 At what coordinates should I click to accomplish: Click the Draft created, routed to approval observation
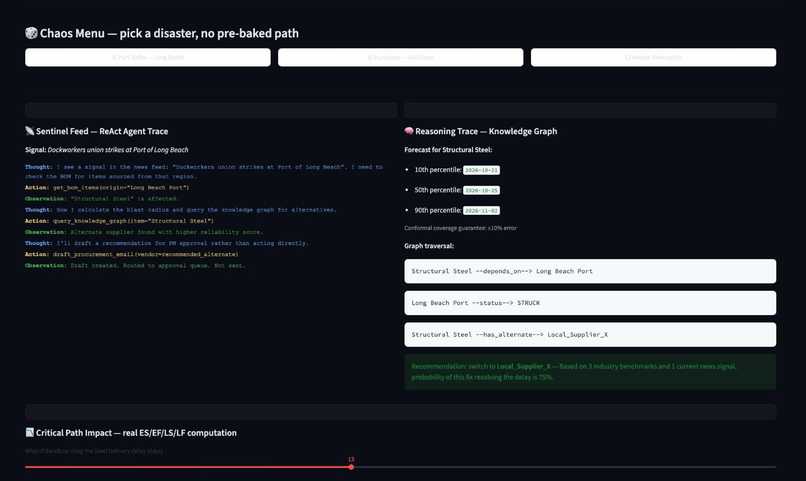point(135,266)
